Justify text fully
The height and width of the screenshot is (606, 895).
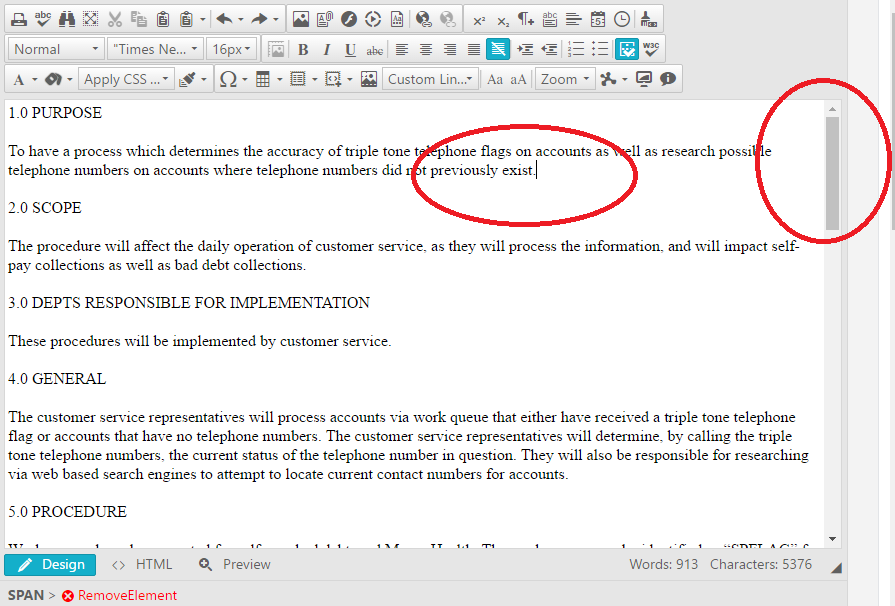(474, 50)
